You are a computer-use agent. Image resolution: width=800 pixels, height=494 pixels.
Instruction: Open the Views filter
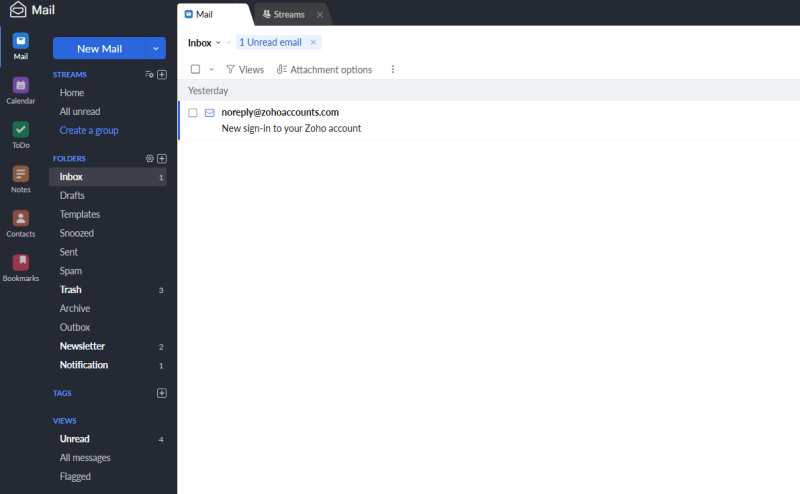click(x=245, y=69)
